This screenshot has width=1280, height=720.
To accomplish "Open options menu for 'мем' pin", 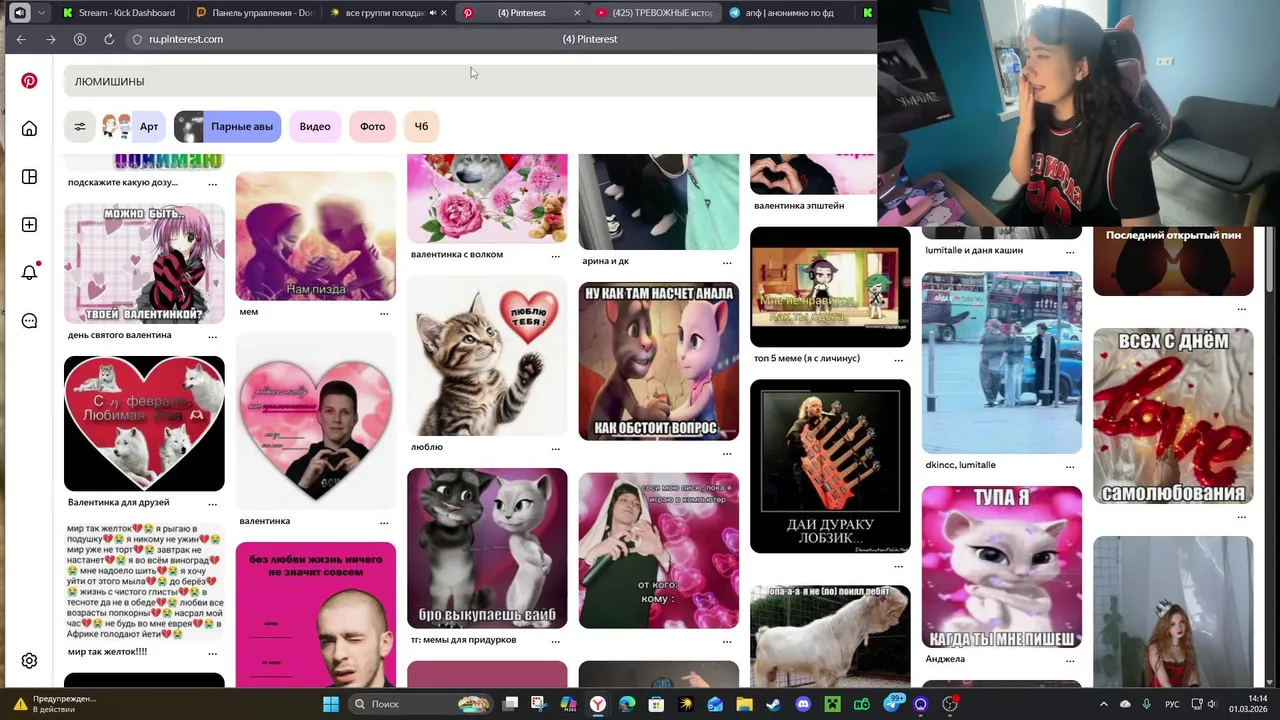I will coord(384,313).
